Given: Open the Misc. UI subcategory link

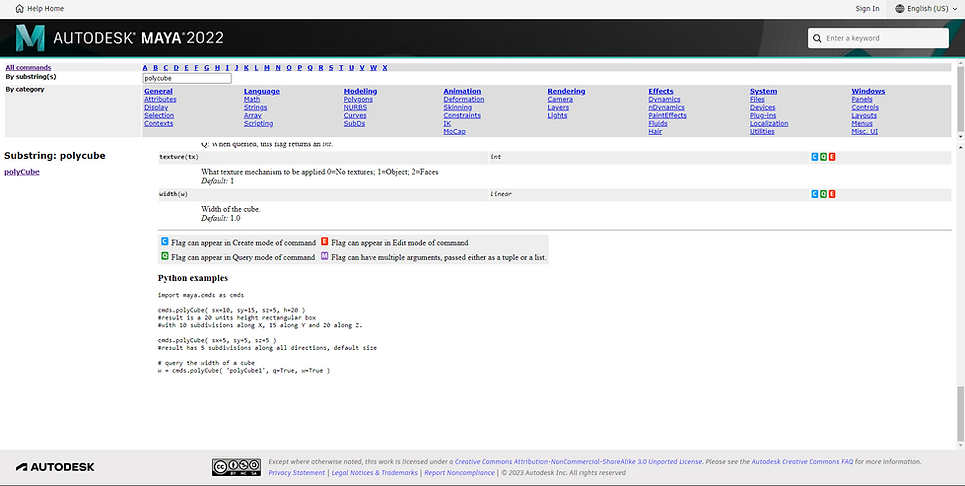Looking at the screenshot, I should (x=865, y=131).
